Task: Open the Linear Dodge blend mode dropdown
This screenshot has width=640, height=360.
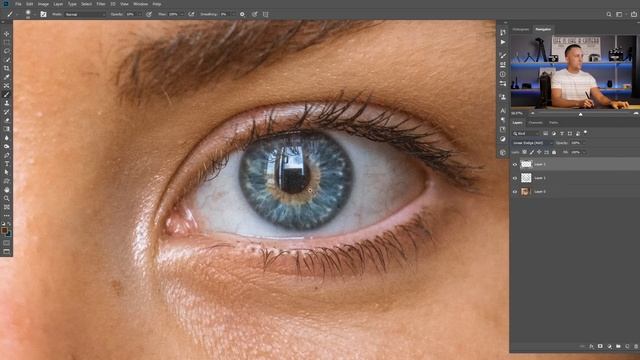Action: pyautogui.click(x=532, y=143)
